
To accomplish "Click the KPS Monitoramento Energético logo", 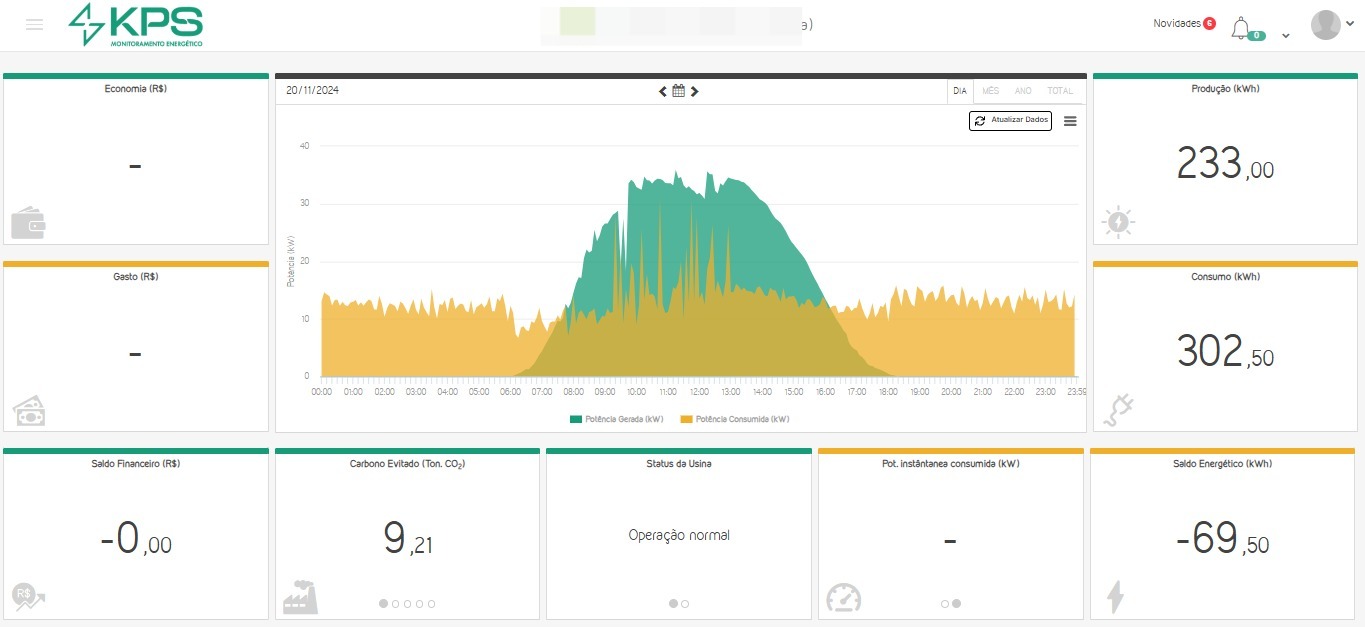I will (x=136, y=25).
